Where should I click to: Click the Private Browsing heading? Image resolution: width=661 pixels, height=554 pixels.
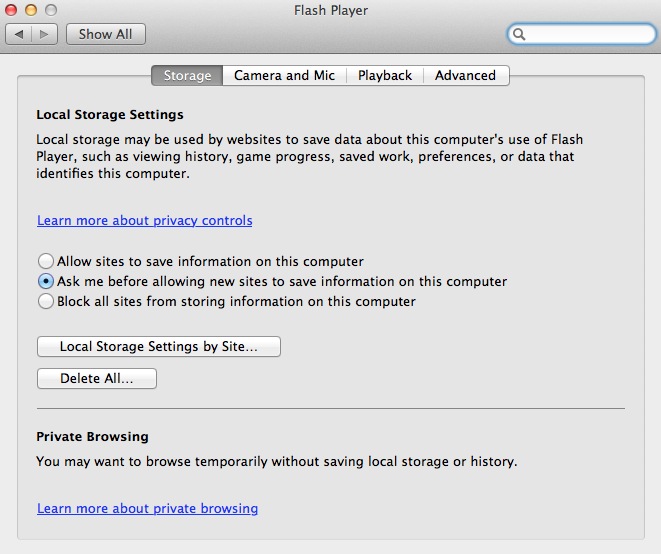coord(92,436)
